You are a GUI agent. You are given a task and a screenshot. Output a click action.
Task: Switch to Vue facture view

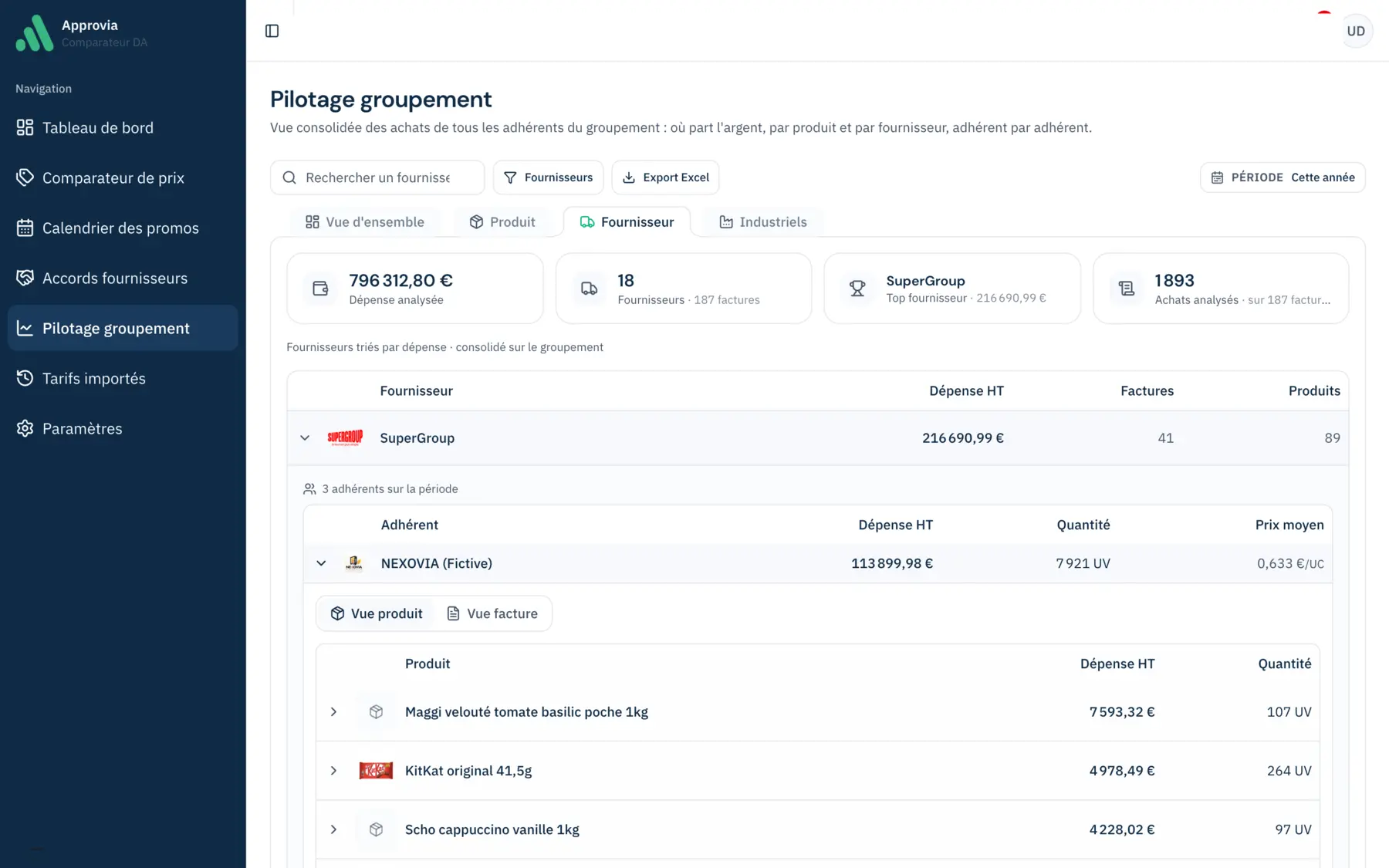click(x=492, y=613)
